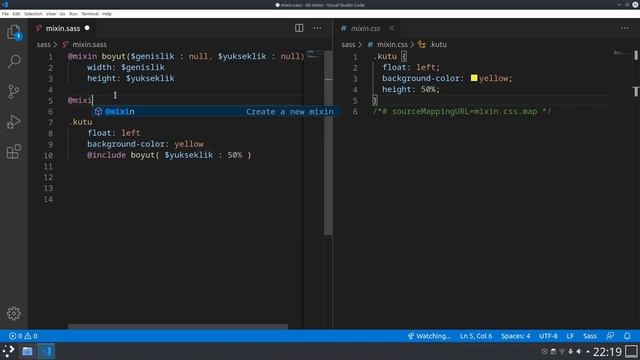Screen dimensions: 640x360
Task: Click sass breadcrumb in right editor
Action: tap(348, 44)
